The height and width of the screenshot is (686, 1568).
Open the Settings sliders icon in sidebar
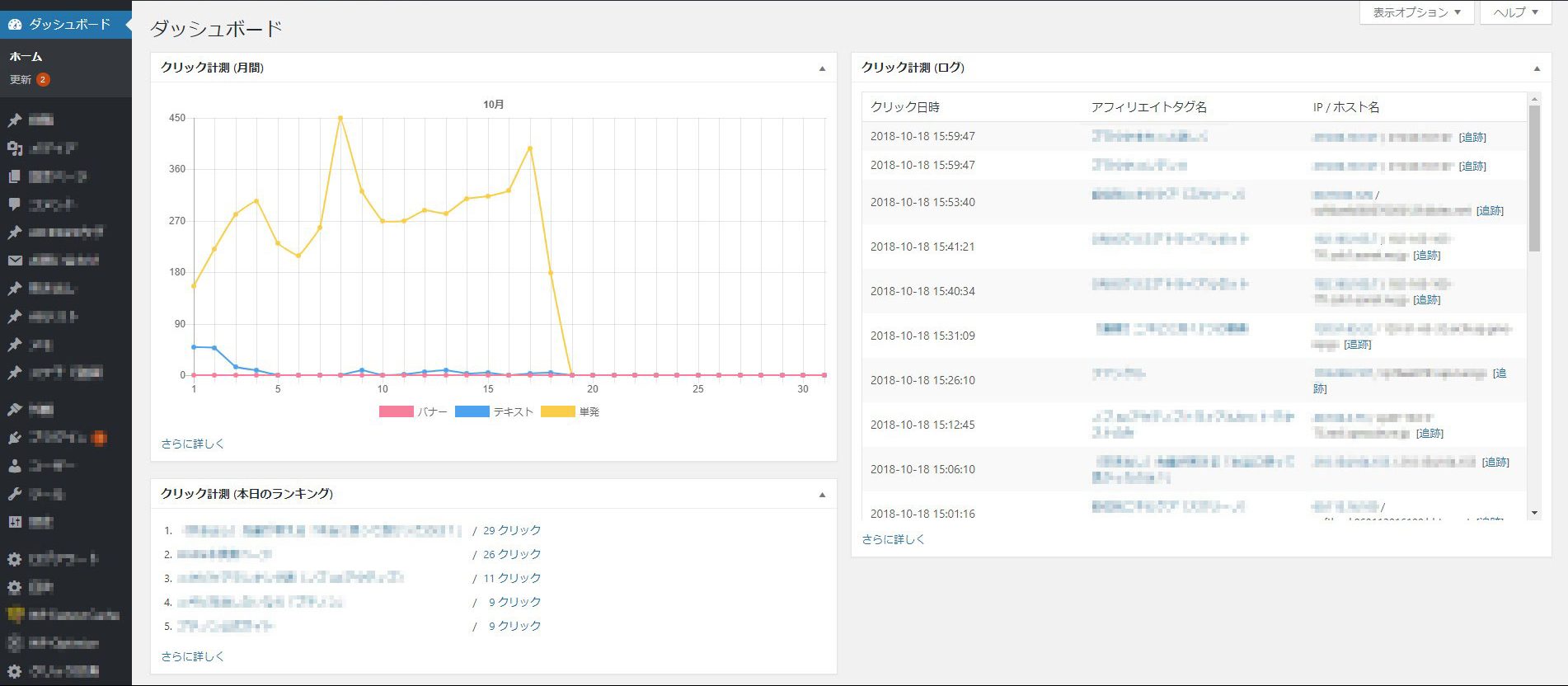tap(15, 522)
